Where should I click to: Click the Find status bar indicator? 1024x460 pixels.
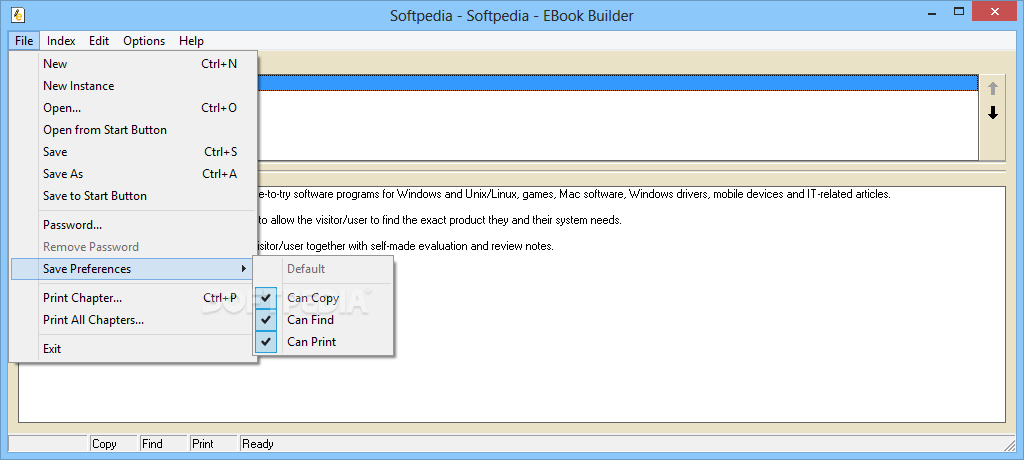click(163, 444)
